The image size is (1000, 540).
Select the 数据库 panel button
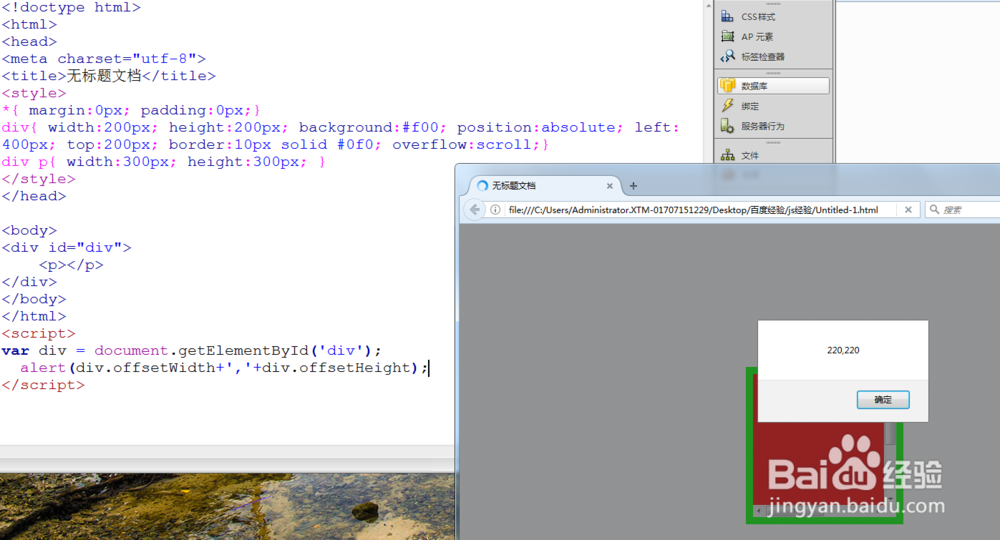773,85
